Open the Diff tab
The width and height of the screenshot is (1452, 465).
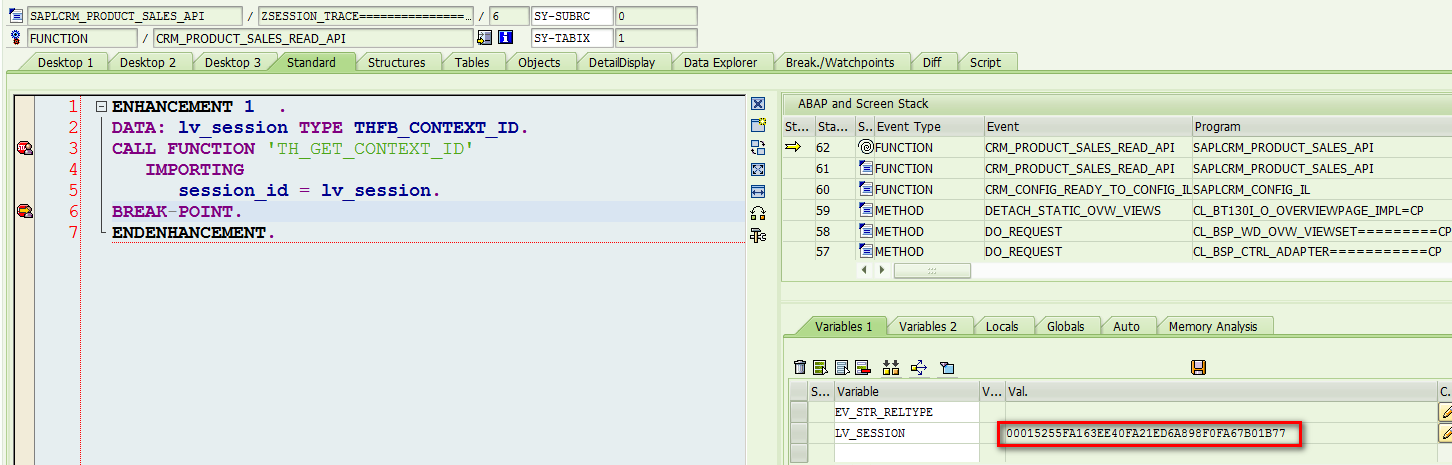click(932, 62)
